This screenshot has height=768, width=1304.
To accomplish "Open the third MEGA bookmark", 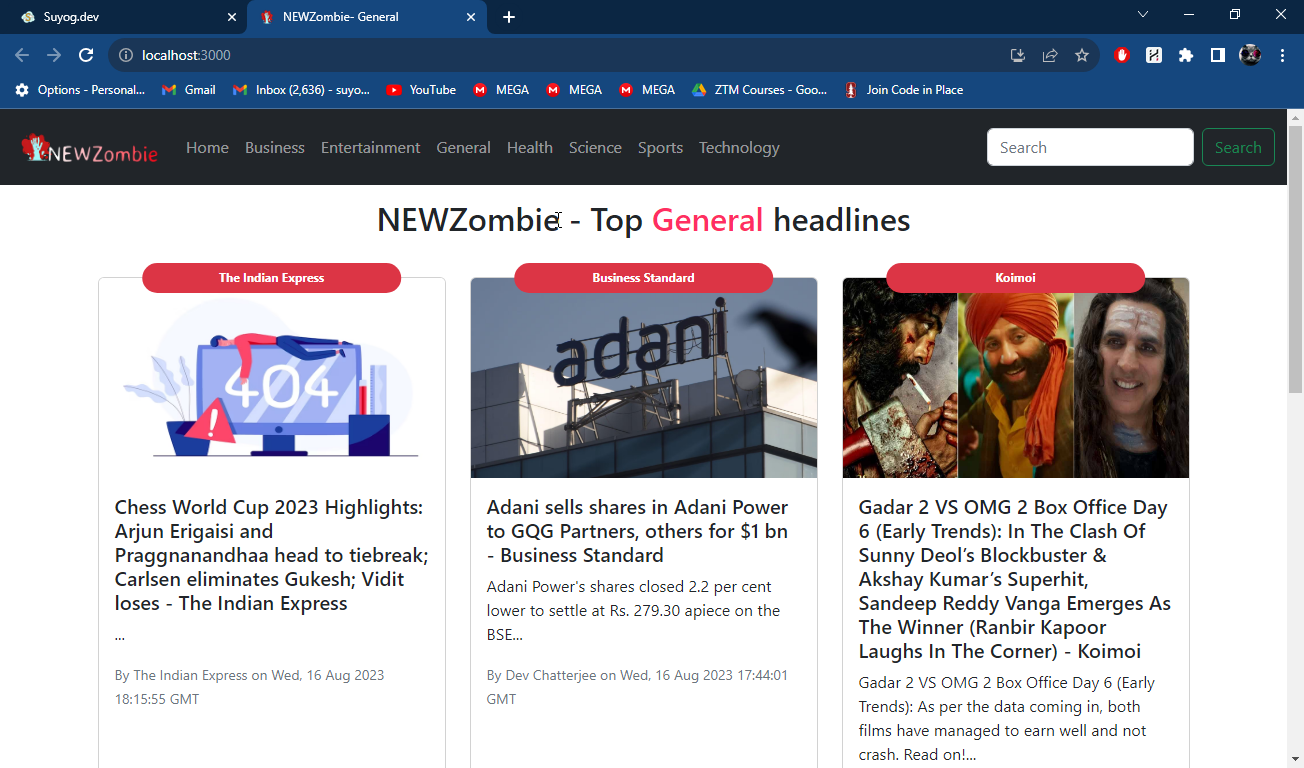I will click(x=647, y=90).
